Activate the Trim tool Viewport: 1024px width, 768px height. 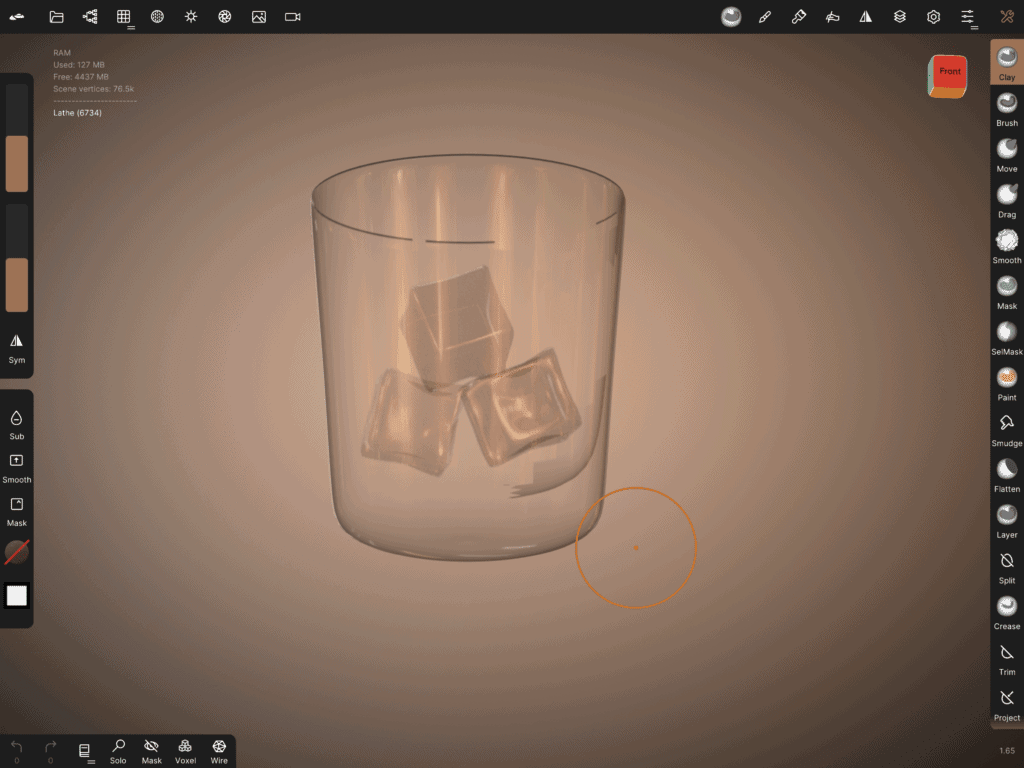click(1007, 656)
